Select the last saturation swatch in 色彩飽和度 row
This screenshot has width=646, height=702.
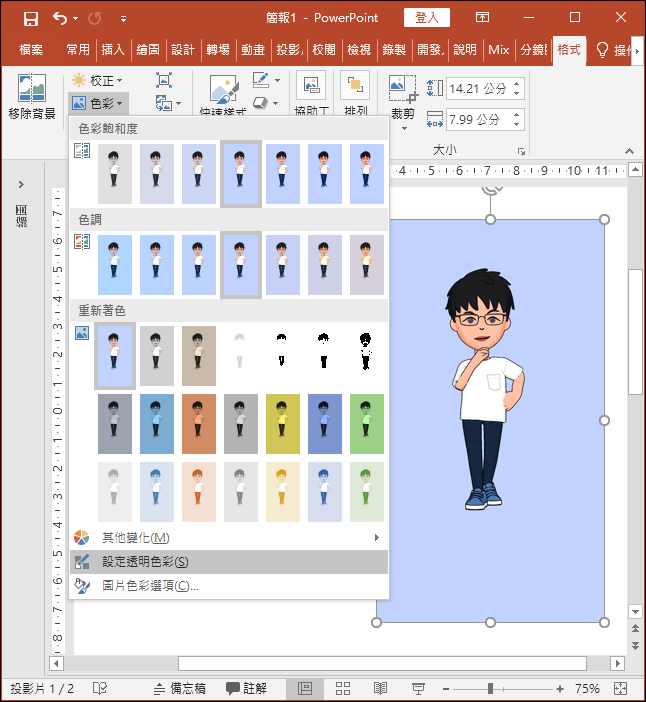[x=367, y=174]
